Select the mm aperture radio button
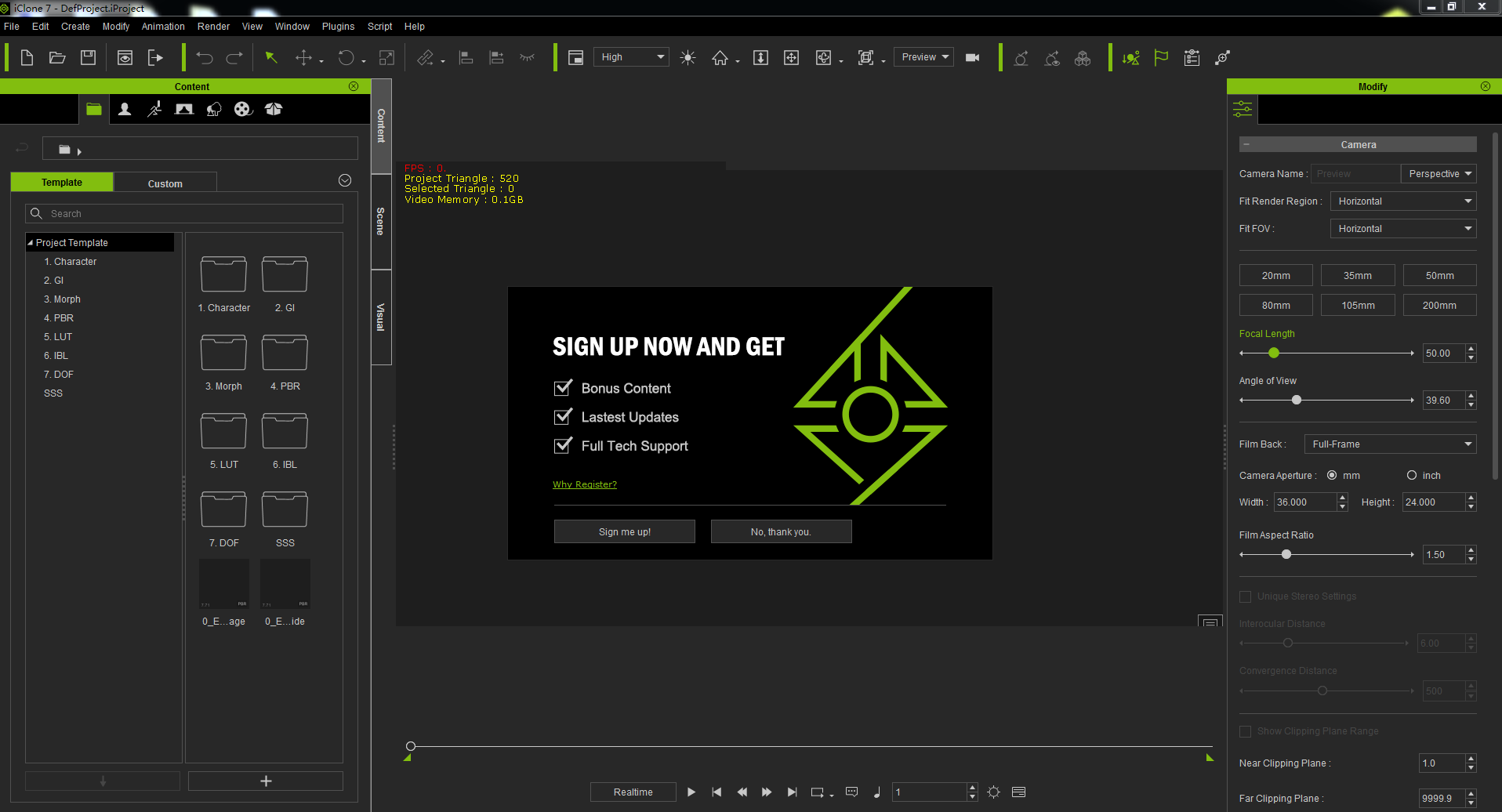 coord(1331,475)
